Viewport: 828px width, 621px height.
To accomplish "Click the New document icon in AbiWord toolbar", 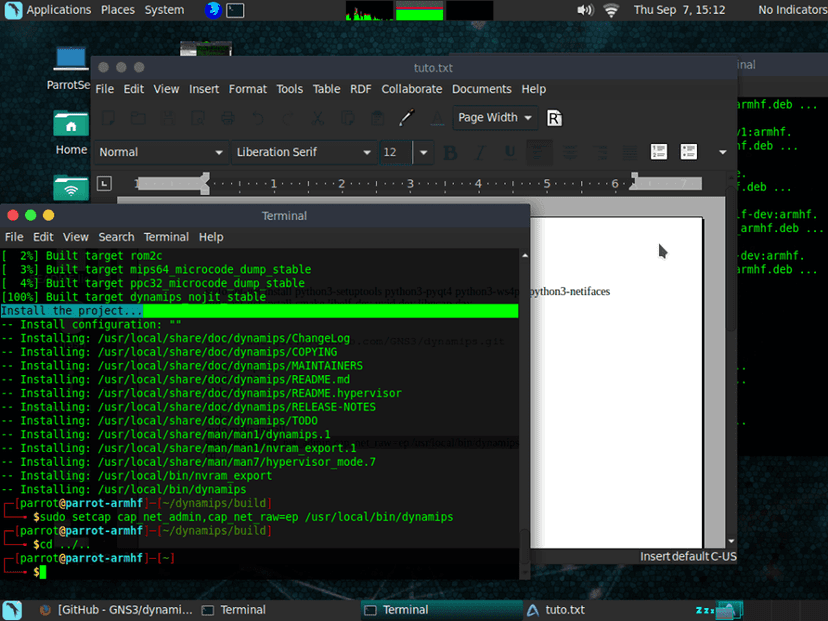I will 109,117.
